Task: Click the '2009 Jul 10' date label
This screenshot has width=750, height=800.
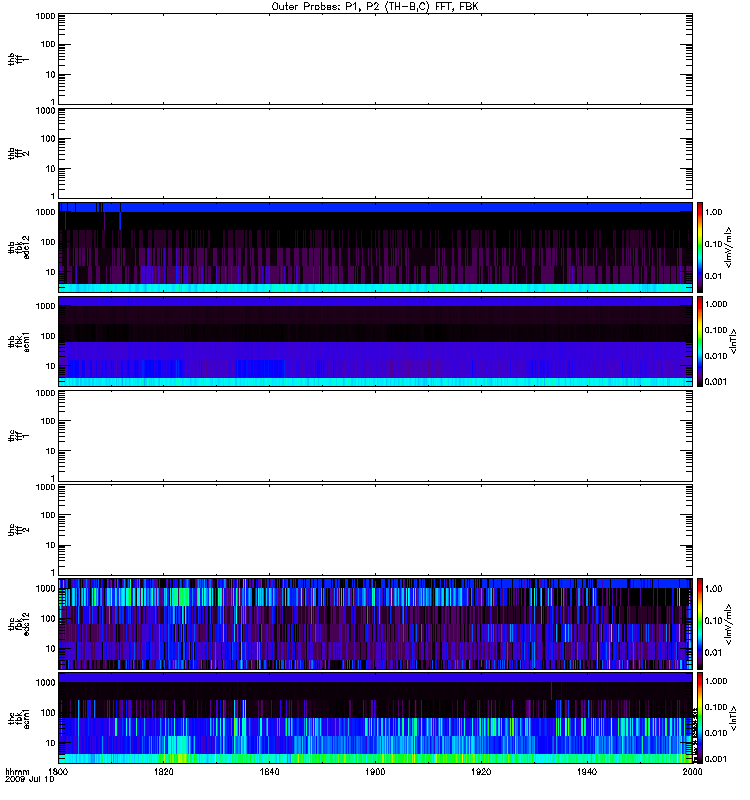Action: coord(30,779)
